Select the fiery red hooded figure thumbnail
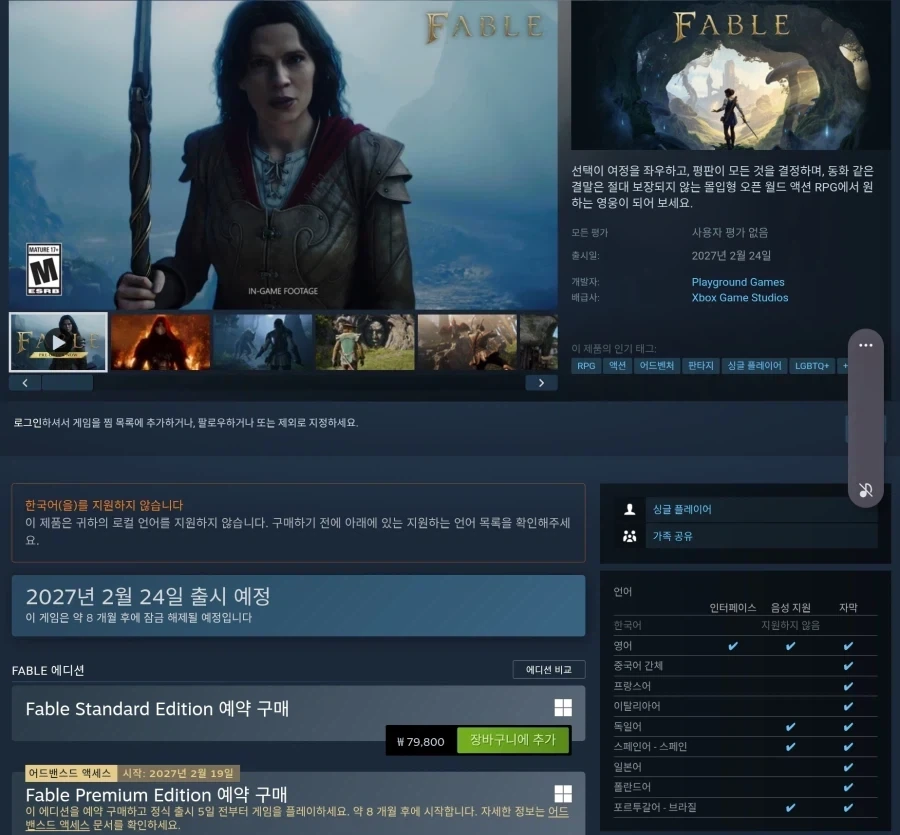This screenshot has height=835, width=900. pos(161,342)
